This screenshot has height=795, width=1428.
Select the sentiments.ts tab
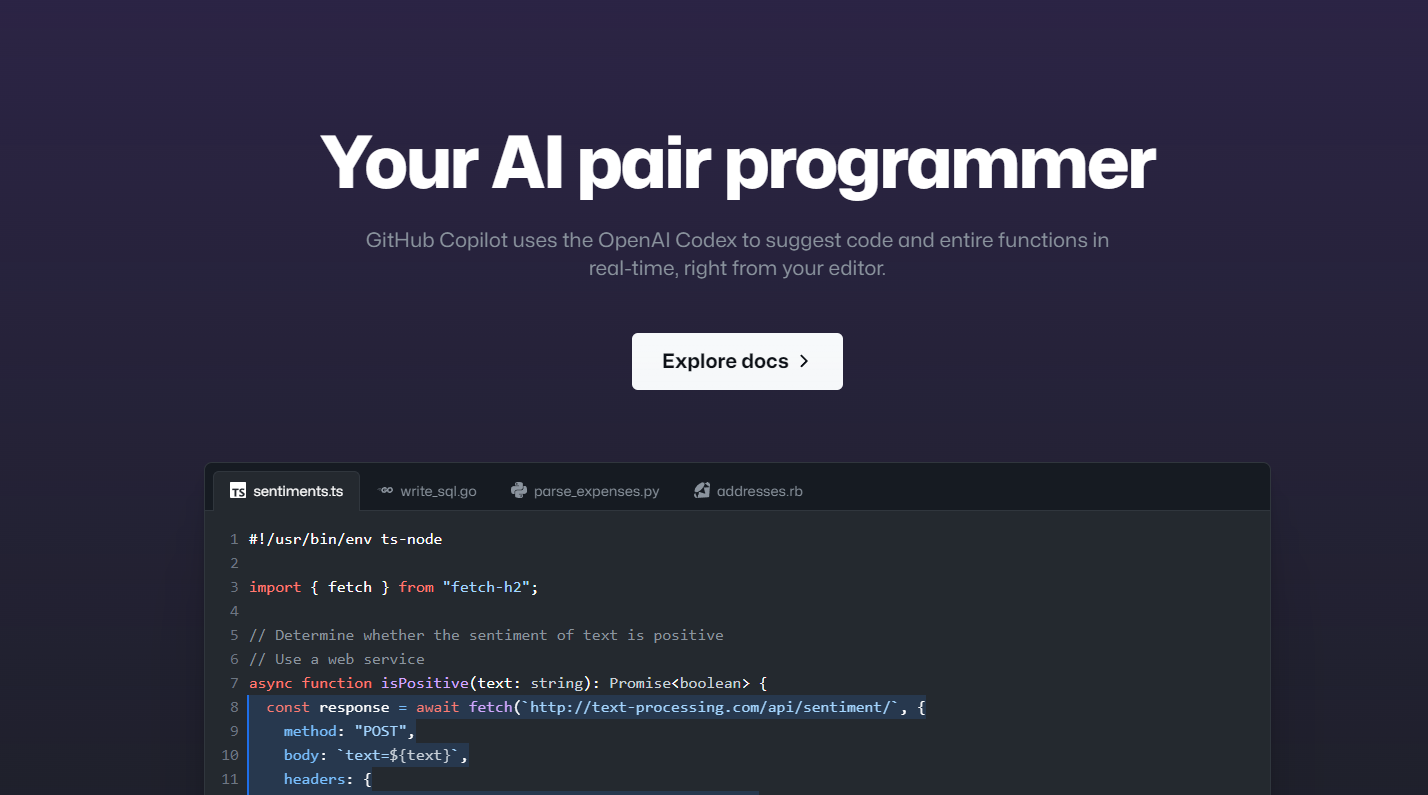click(x=286, y=491)
